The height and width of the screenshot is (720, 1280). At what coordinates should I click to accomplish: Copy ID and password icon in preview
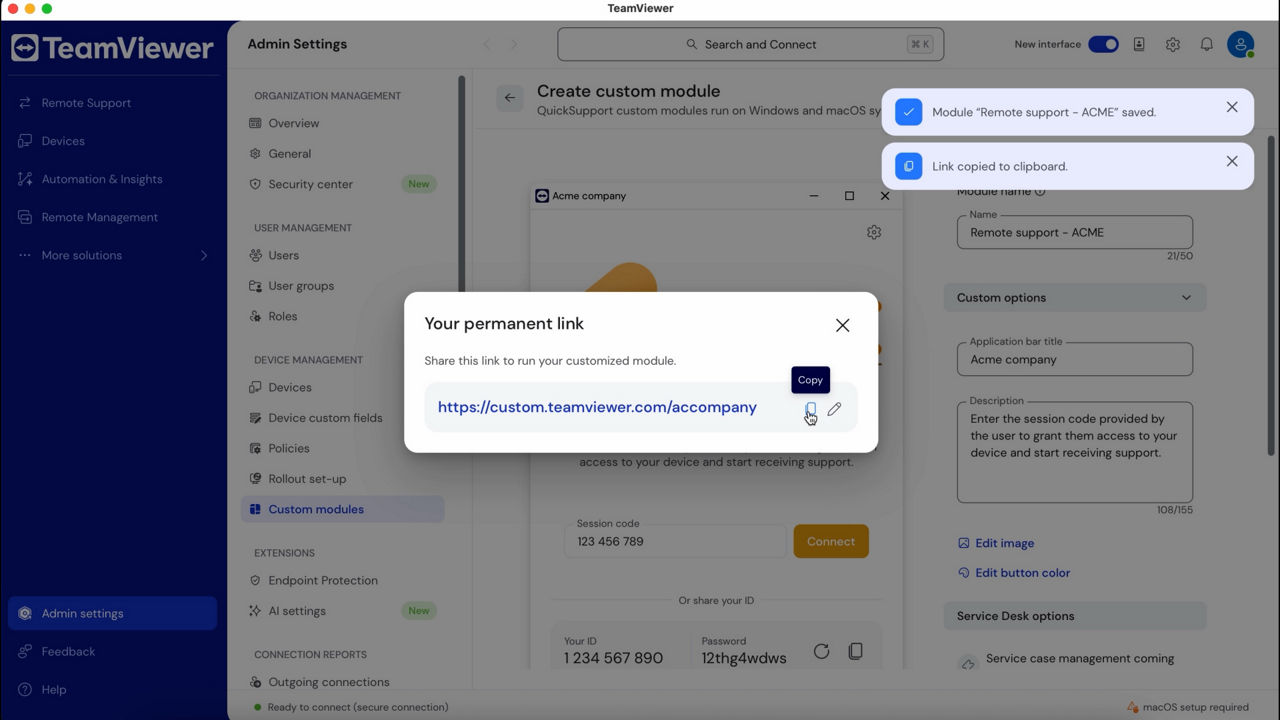[855, 651]
